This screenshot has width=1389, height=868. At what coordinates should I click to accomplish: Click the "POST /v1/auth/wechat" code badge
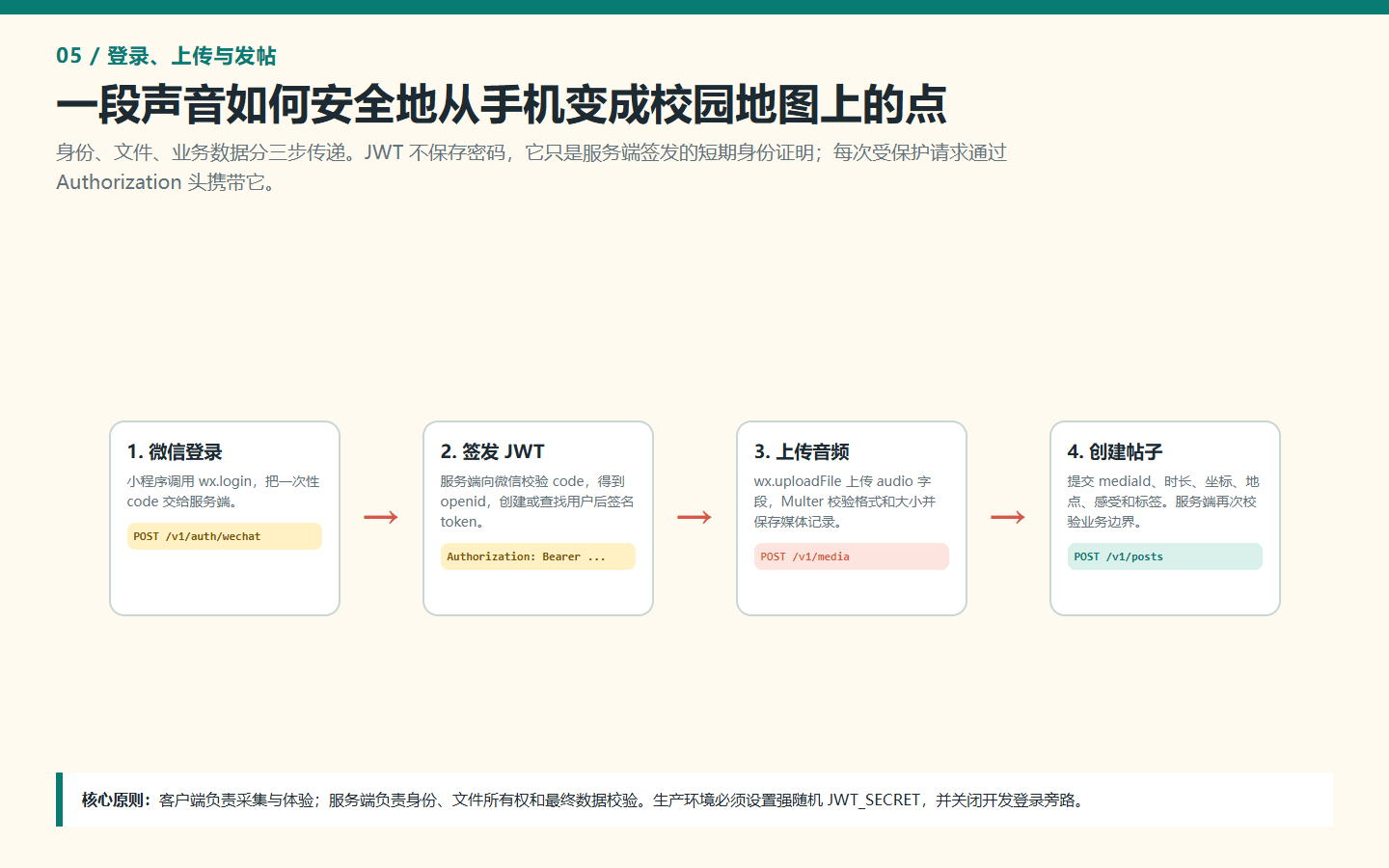[x=224, y=536]
